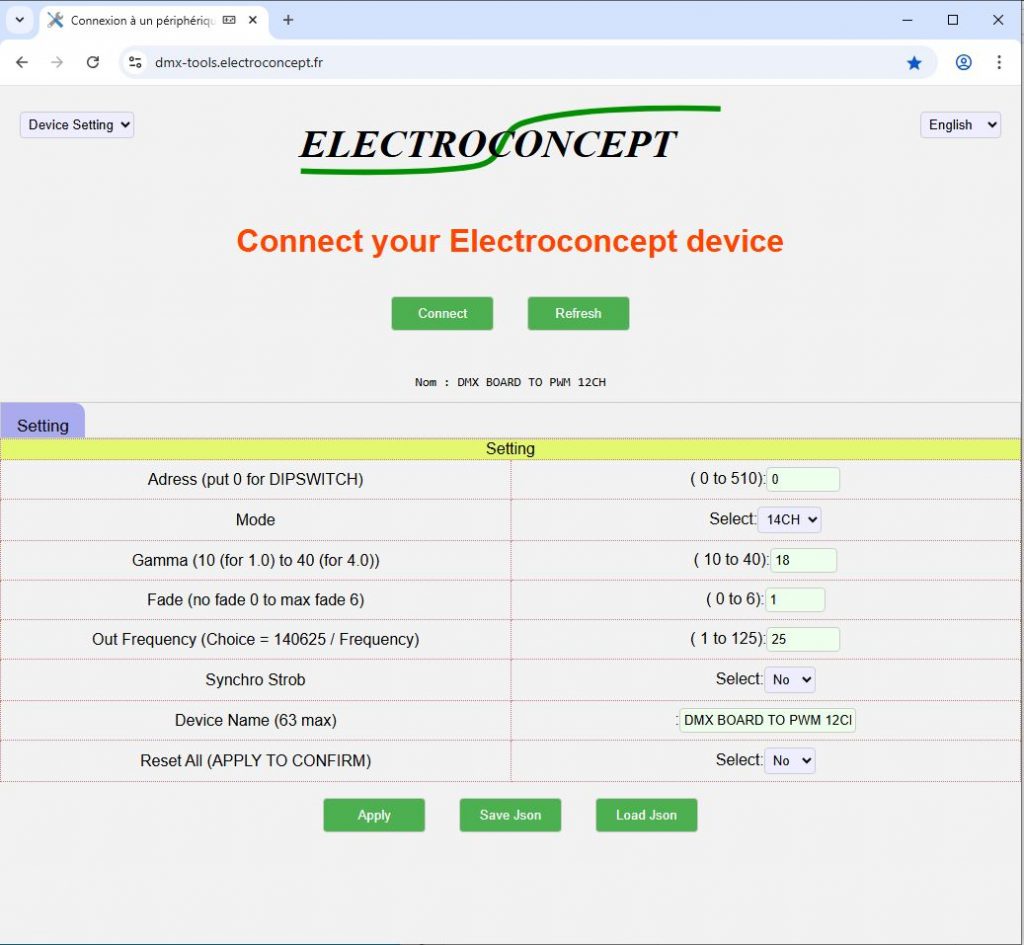The height and width of the screenshot is (945, 1024).
Task: Open the Reset All select dropdown
Action: click(x=789, y=761)
